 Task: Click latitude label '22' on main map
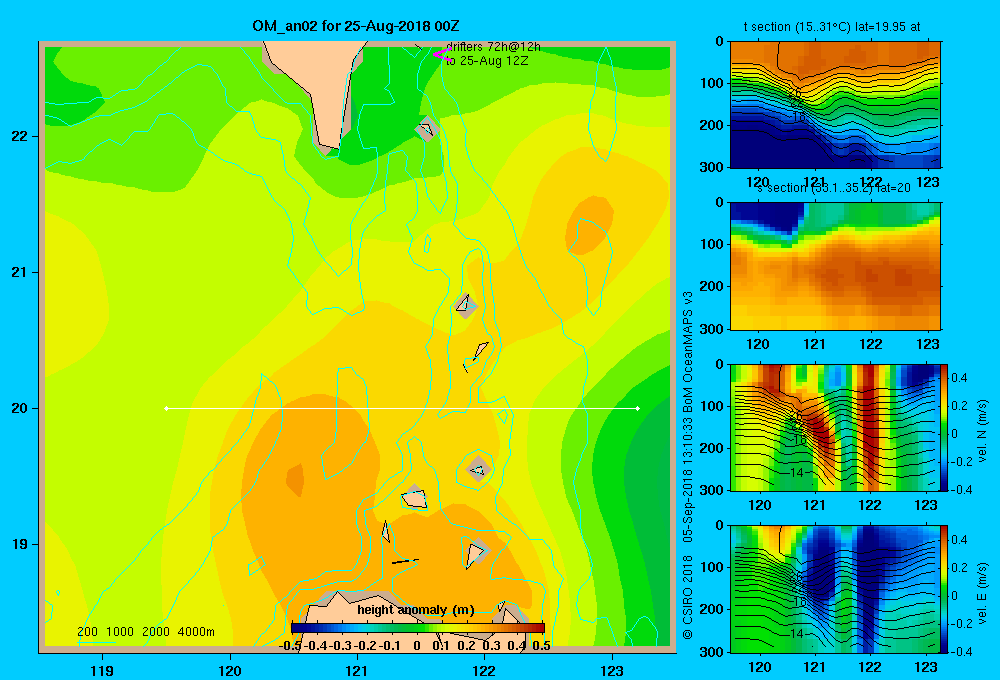click(x=19, y=136)
